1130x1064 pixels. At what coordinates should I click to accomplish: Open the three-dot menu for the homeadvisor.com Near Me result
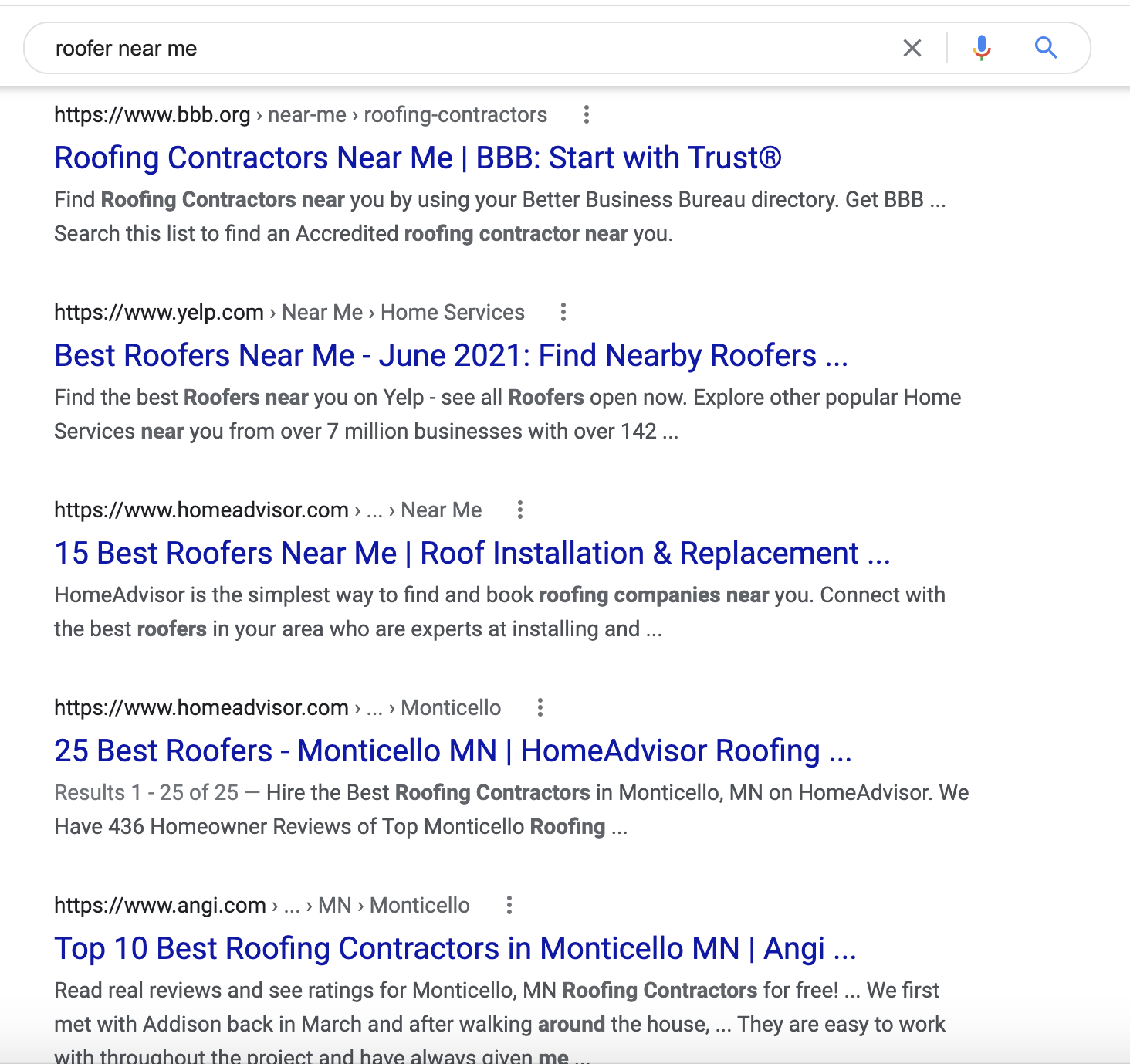(520, 510)
